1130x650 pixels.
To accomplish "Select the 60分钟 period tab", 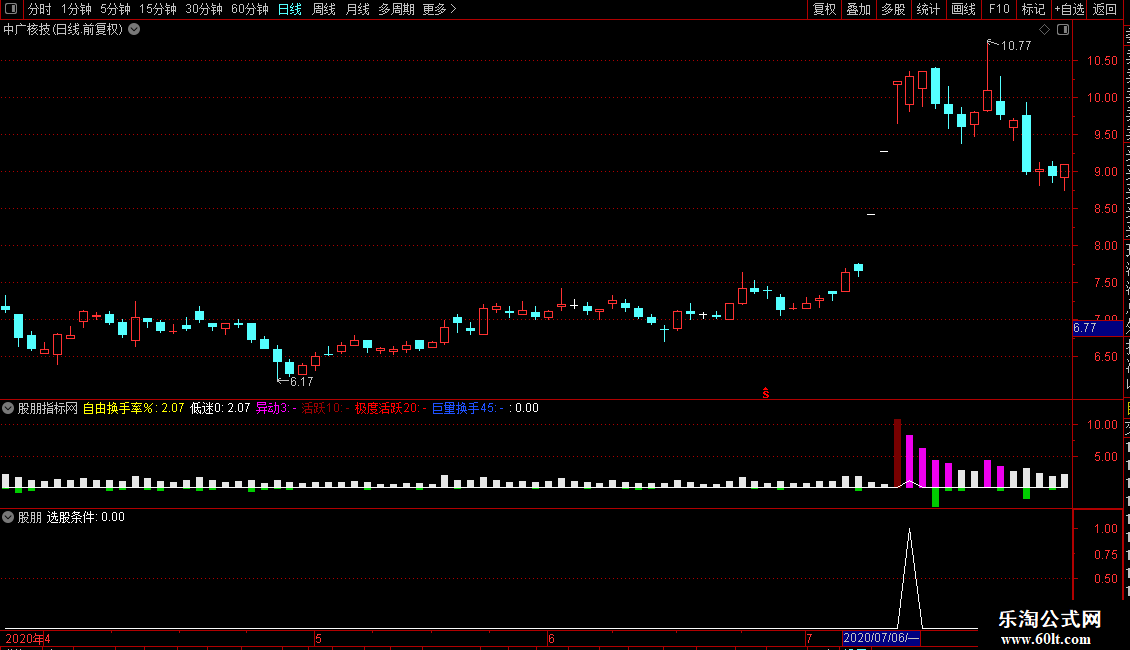I will tap(249, 9).
